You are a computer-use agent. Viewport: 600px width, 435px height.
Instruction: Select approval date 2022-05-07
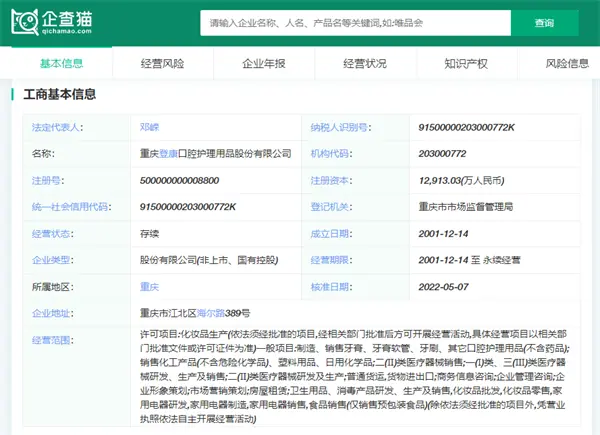tap(443, 287)
